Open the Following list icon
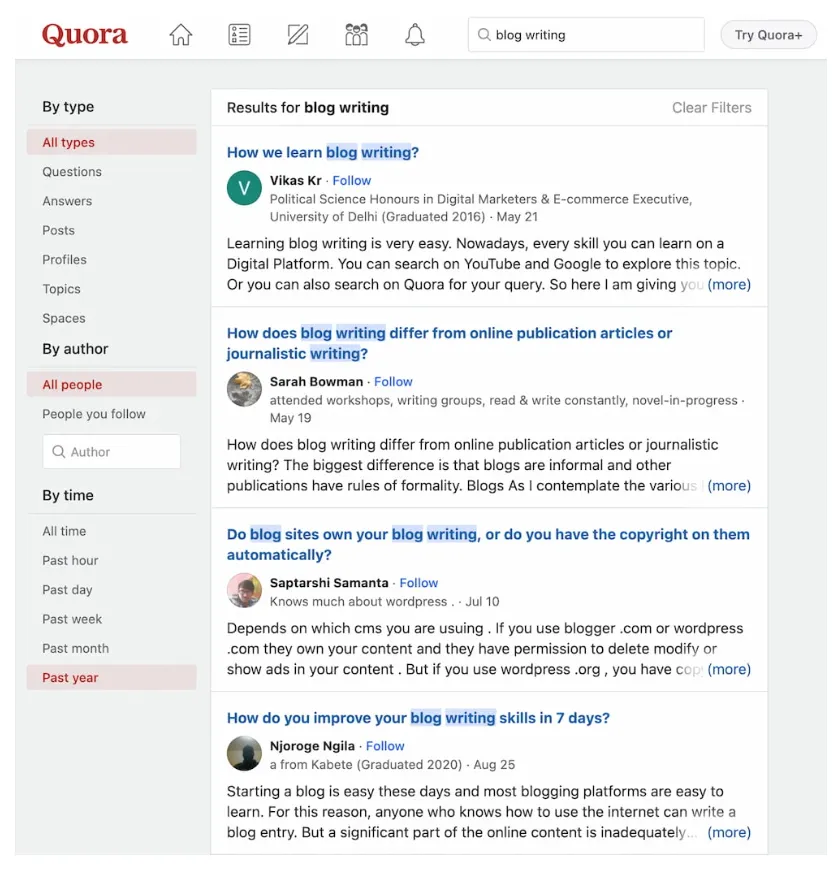Viewport: 840px width, 874px height. click(239, 35)
